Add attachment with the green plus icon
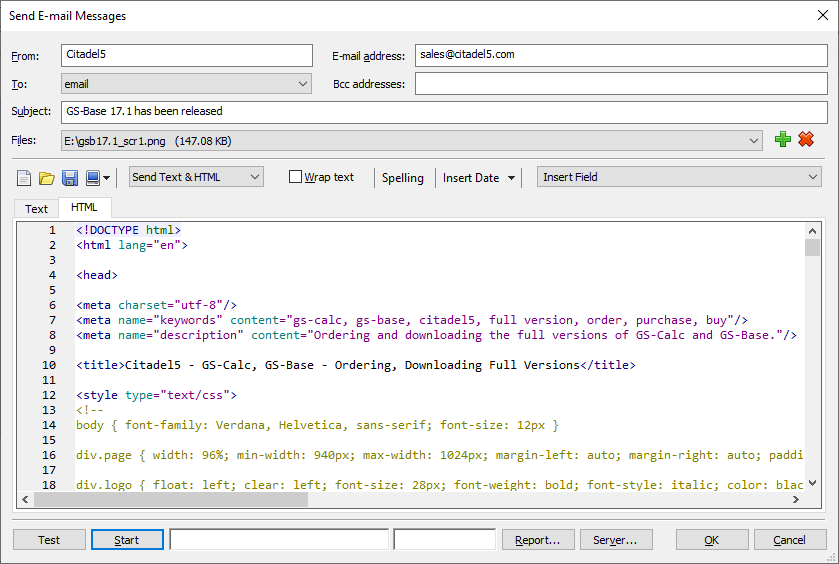 (783, 140)
